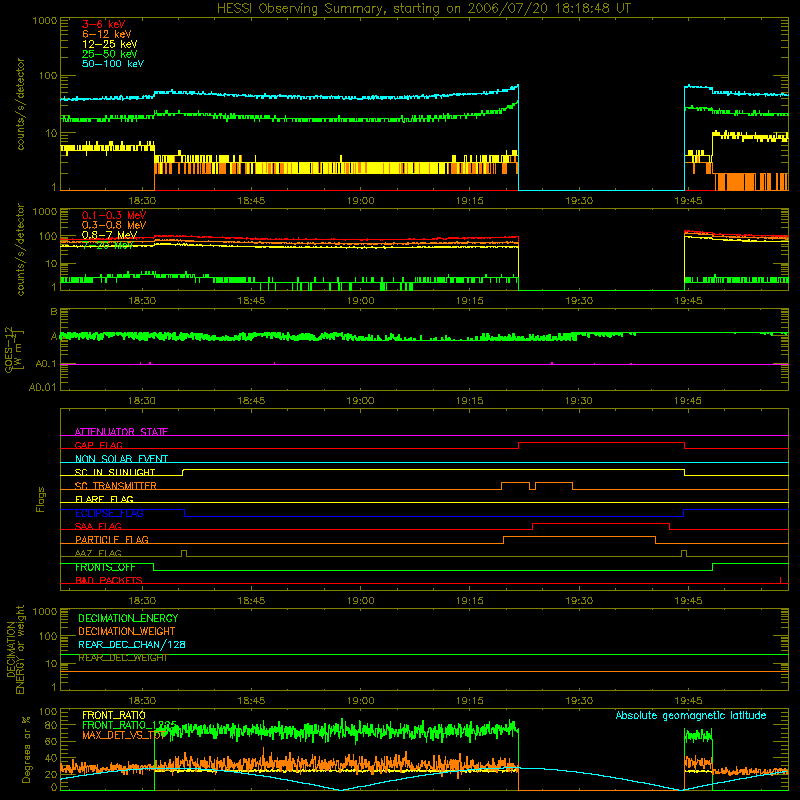Click the FRONT_RATIO legend label
The image size is (800, 800).
pos(114,715)
